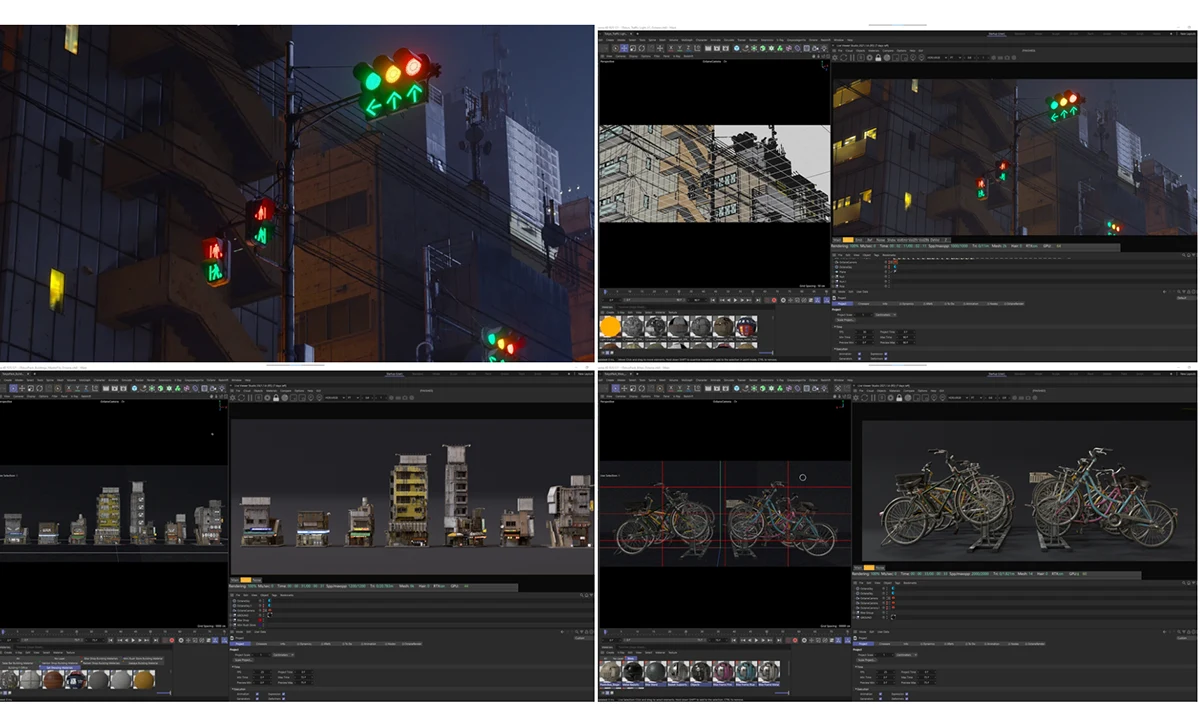Toggle Expressions checkbox in traffic light project settings
The width and height of the screenshot is (1200, 726).
886,353
